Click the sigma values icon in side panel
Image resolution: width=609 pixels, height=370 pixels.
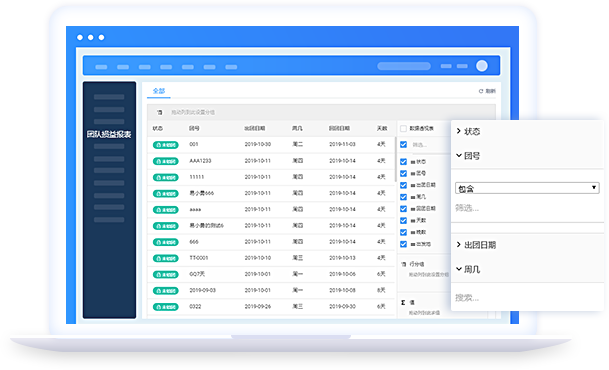click(403, 302)
